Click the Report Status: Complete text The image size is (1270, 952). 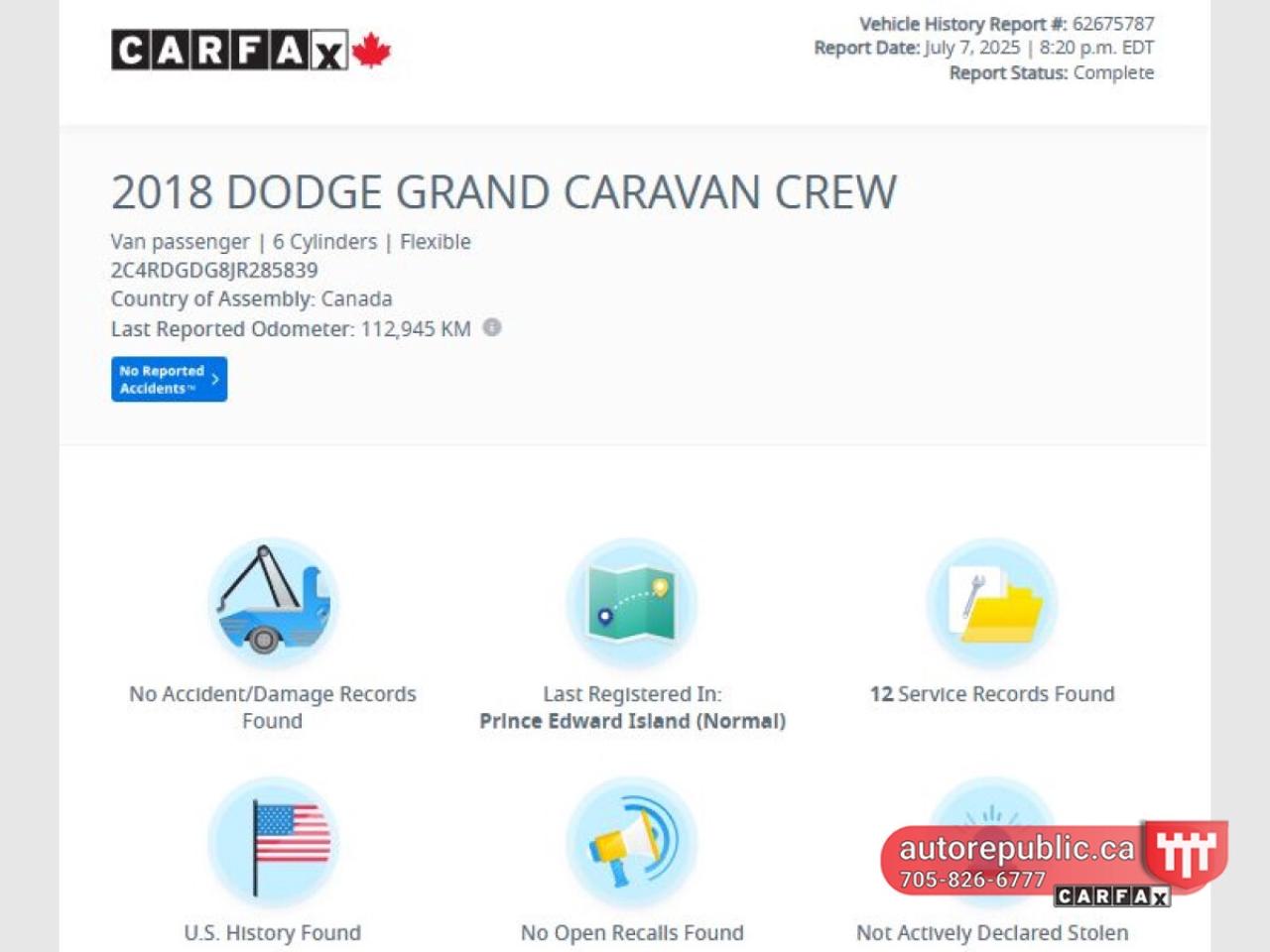(x=1052, y=72)
